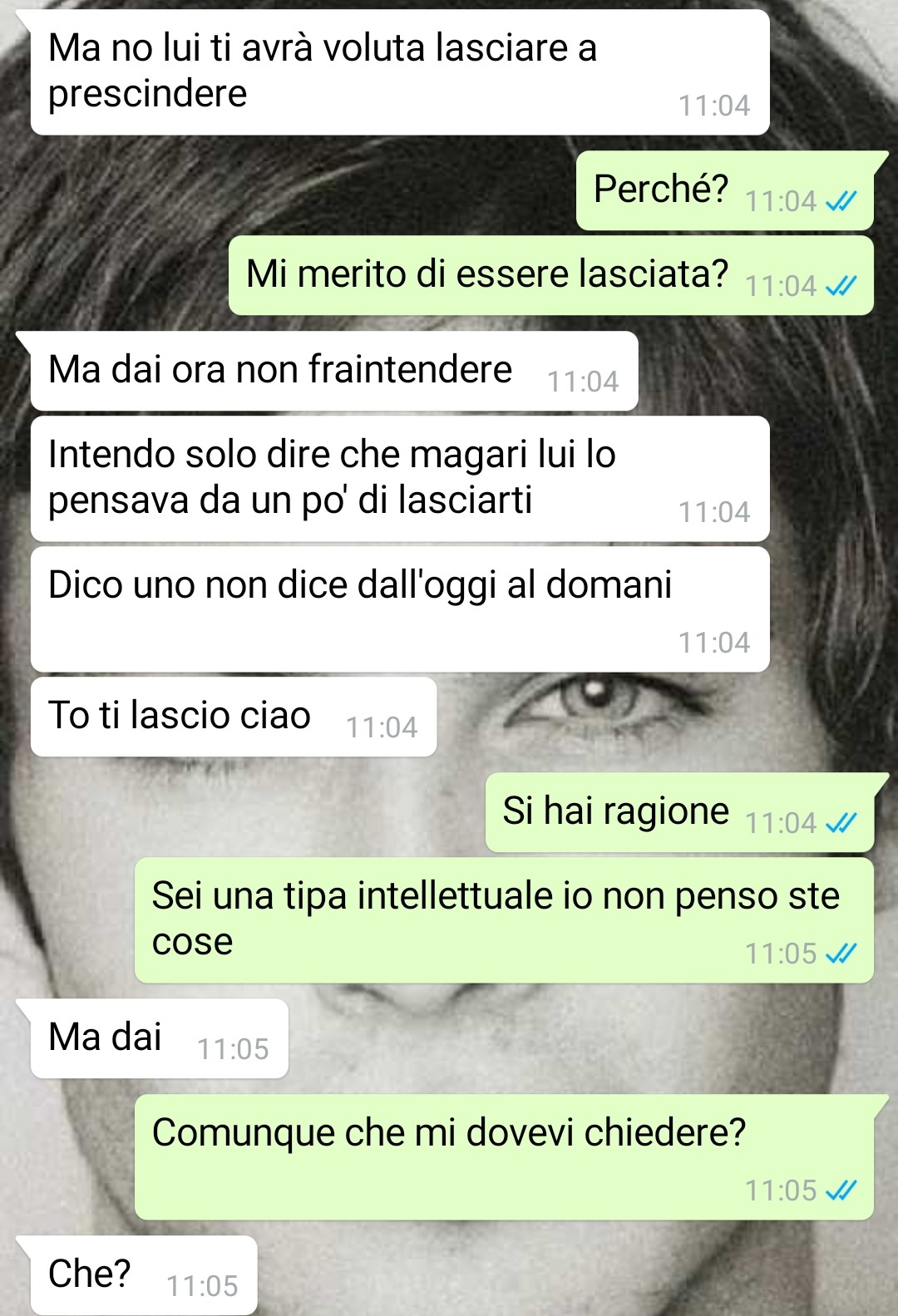898x1316 pixels.
Task: Select 'Comunque che mi dovevi chiedere?' message
Action: 504,1157
